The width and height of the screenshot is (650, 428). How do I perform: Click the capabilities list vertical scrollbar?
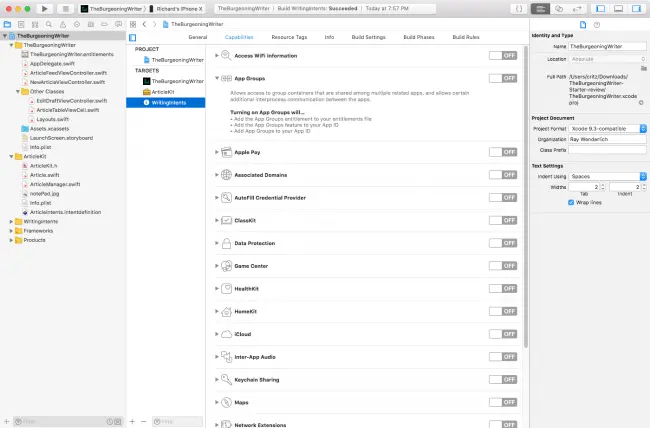(x=526, y=197)
